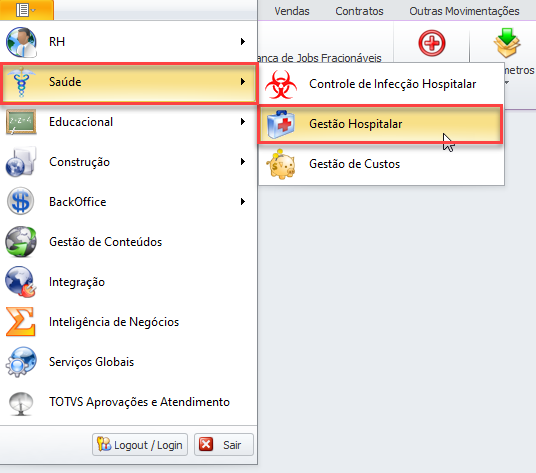Click the Construção globe-building icon
This screenshot has width=536, height=473.
[x=21, y=162]
